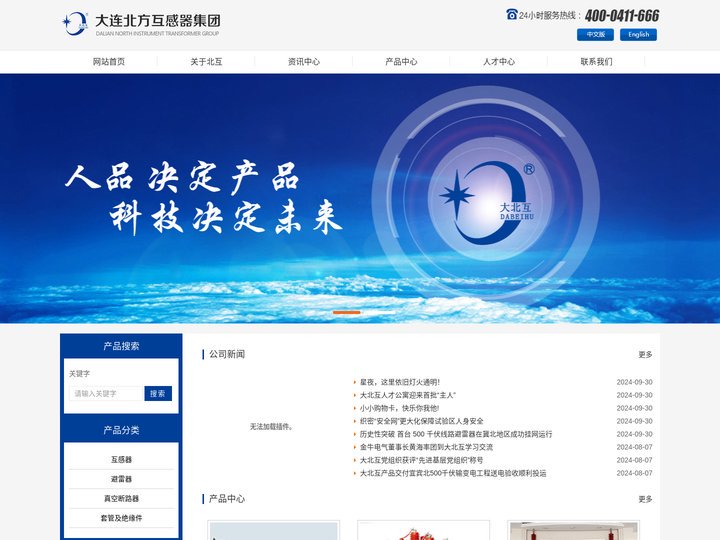Viewport: 720px width, 540px height.
Task: Open 避雷器 product category
Action: click(121, 479)
